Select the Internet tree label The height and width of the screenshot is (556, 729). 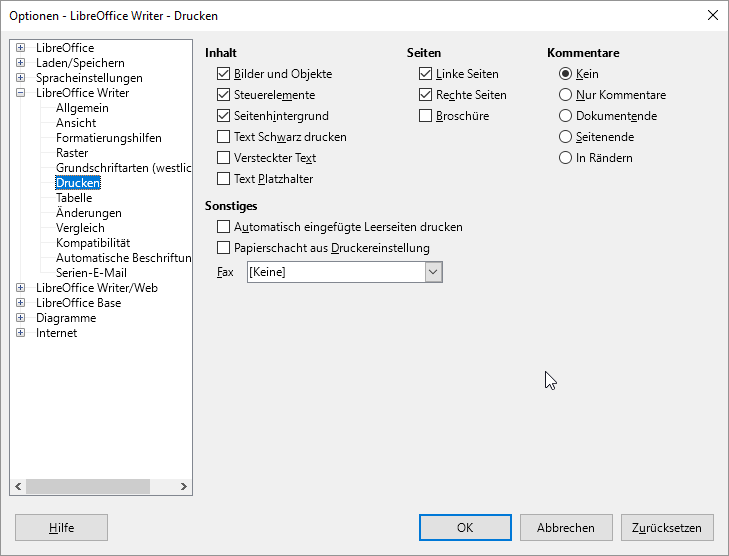[57, 332]
